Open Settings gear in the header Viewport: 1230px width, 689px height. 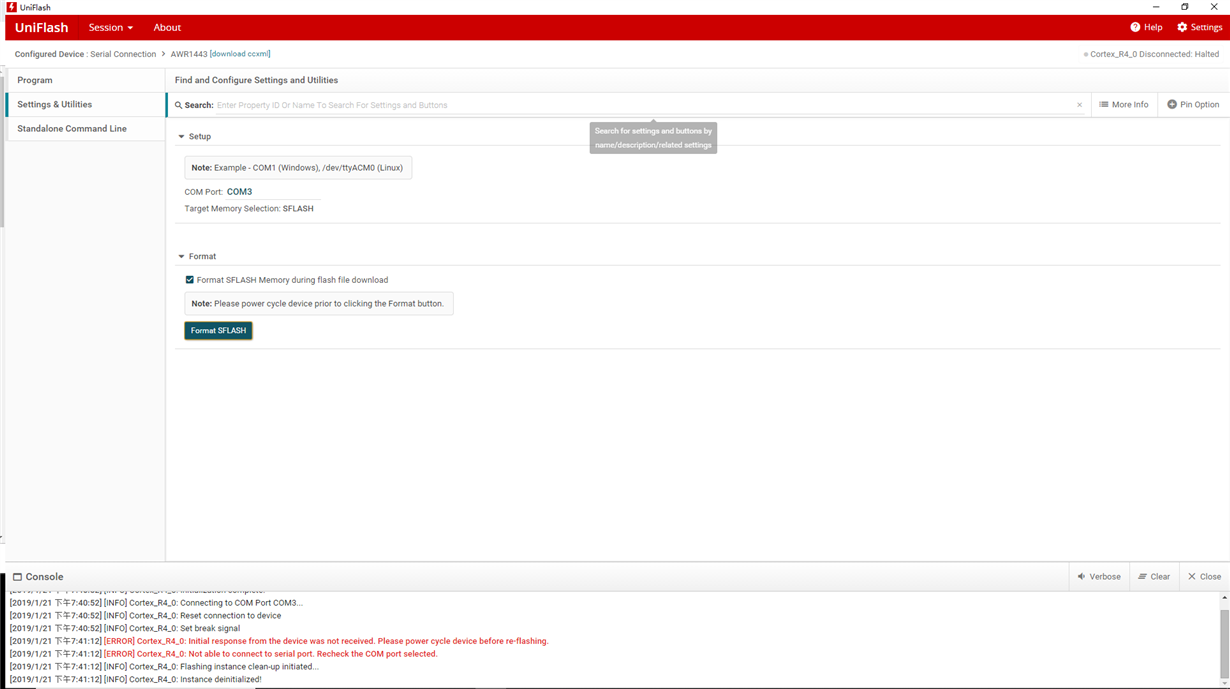(1199, 27)
